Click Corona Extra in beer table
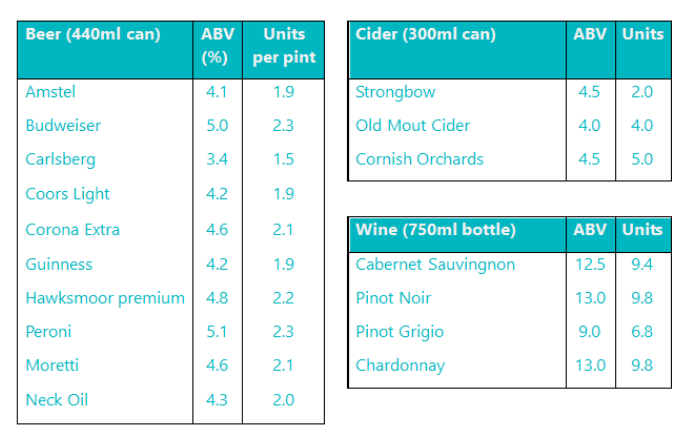The image size is (690, 434). [73, 229]
